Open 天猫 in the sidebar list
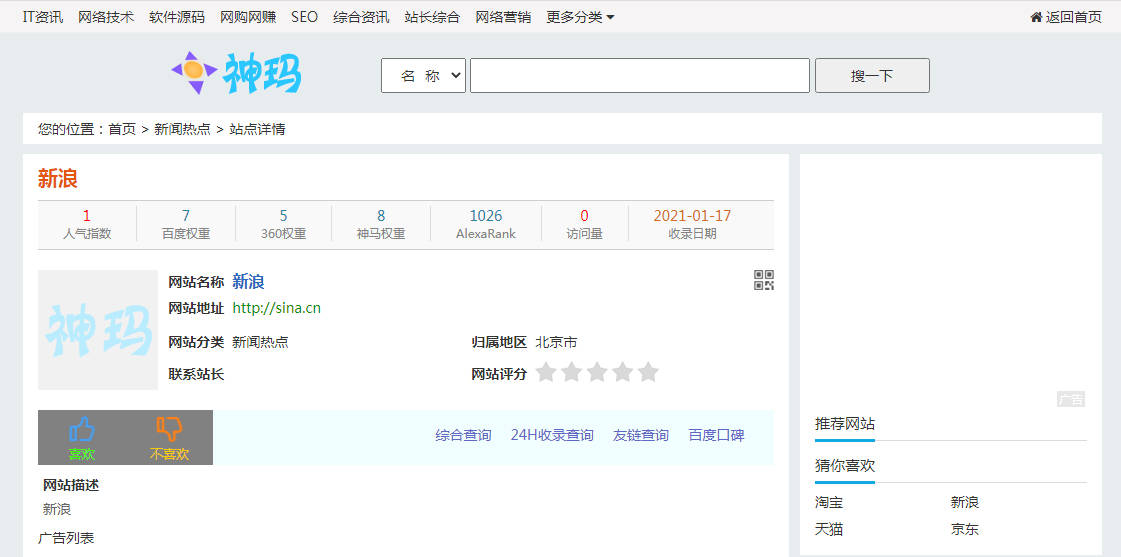This screenshot has width=1121, height=557. [829, 530]
